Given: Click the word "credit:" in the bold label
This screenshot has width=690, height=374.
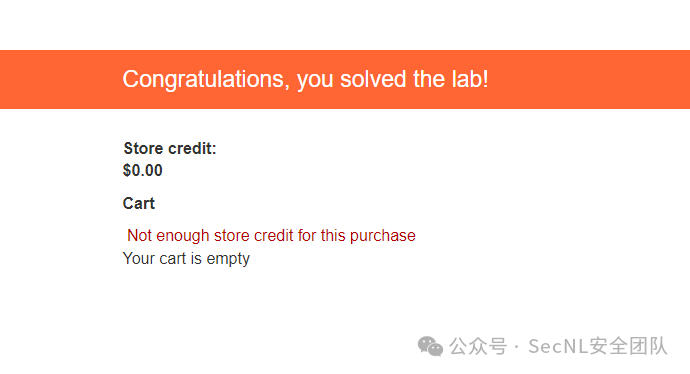Looking at the screenshot, I should tap(192, 149).
